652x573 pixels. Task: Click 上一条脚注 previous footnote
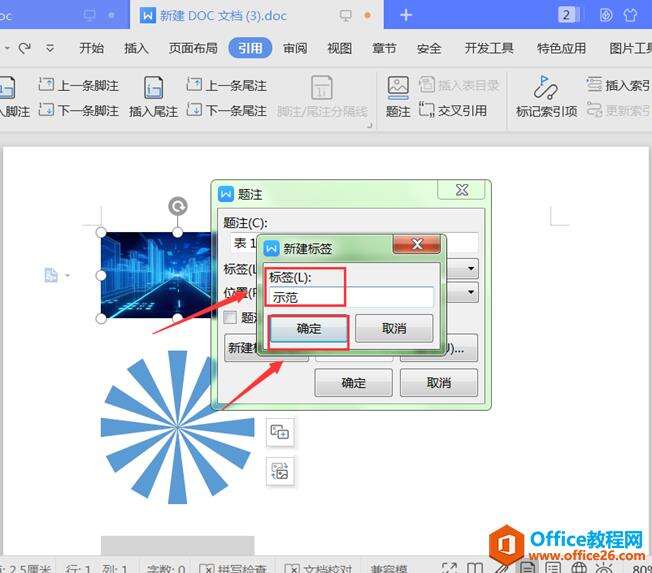coord(79,86)
